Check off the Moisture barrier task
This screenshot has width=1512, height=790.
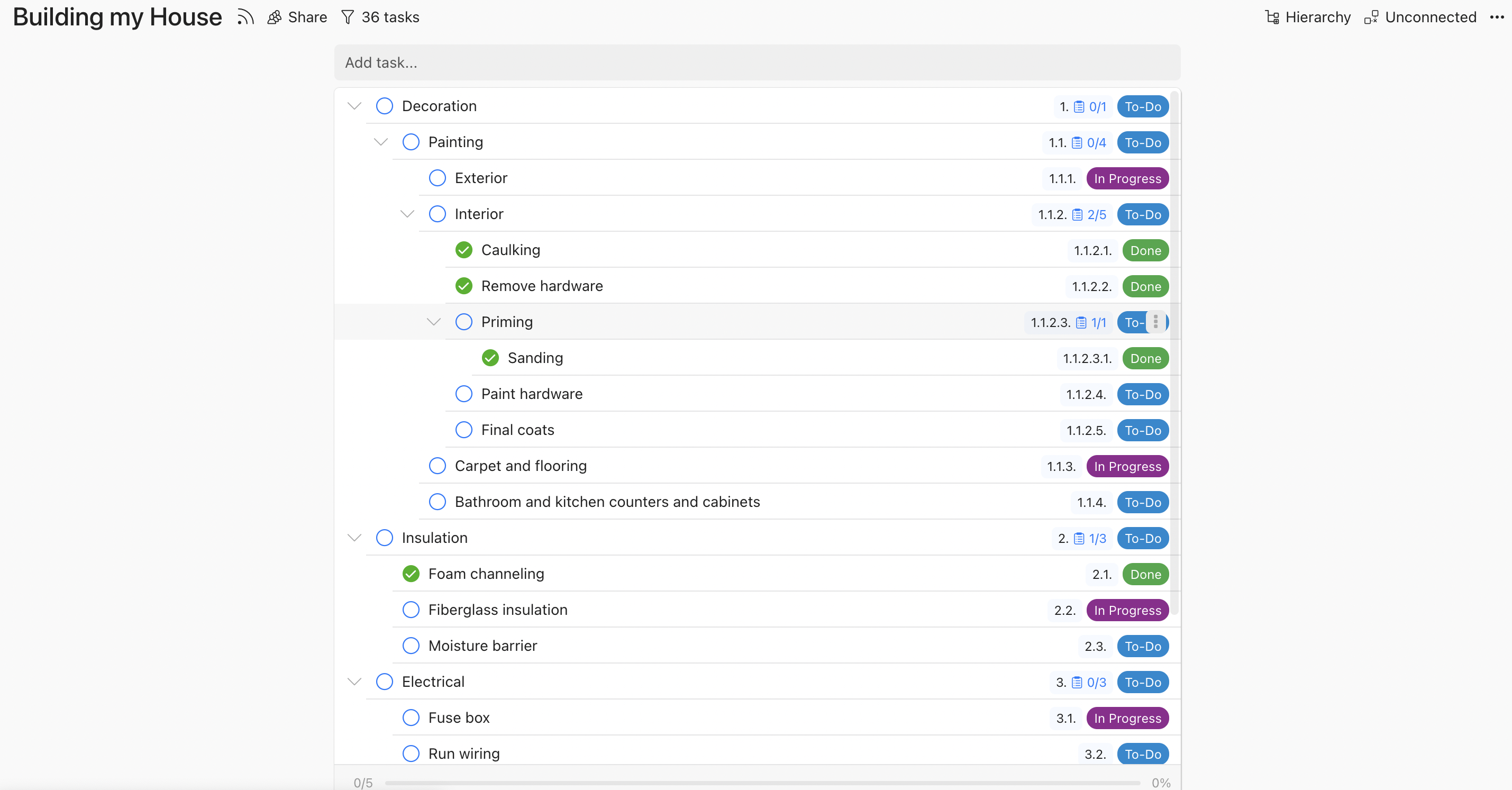411,646
